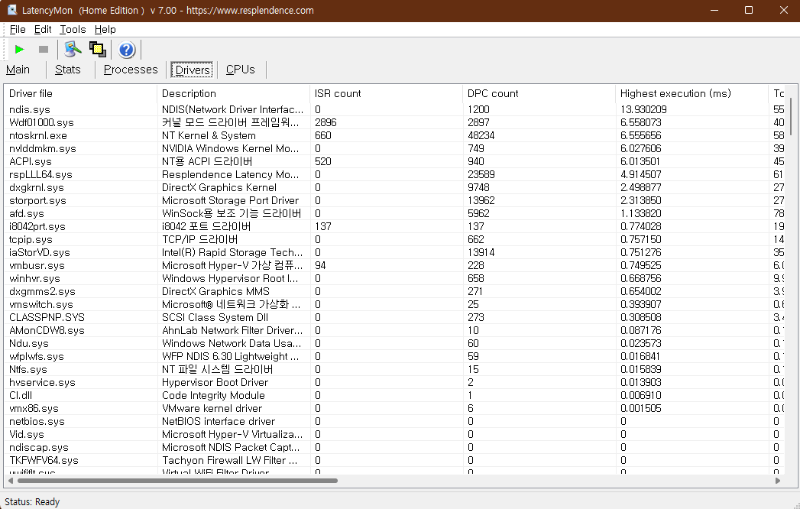Start the latency monitor with green play icon

tap(19, 49)
